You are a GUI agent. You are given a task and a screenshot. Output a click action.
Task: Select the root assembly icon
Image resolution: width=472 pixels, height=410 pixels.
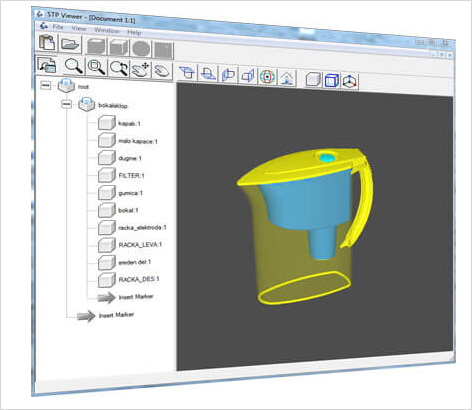tap(66, 86)
